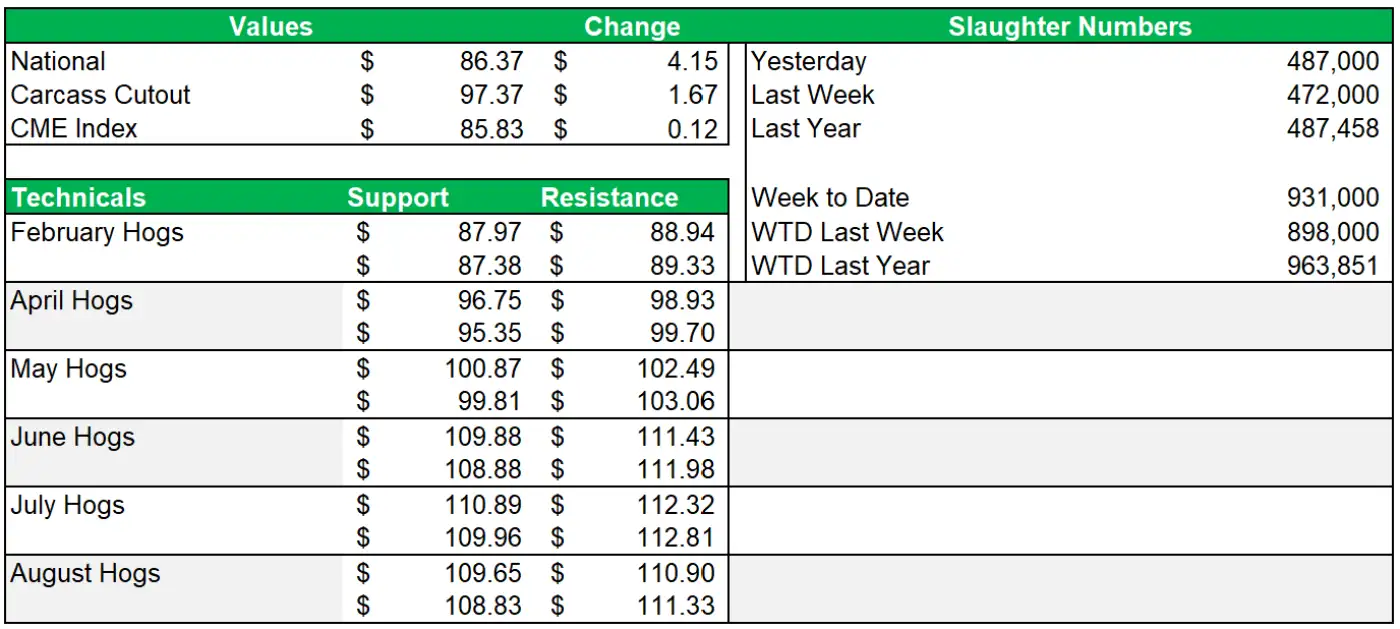
Task: Click the Support column header
Action: (x=398, y=198)
